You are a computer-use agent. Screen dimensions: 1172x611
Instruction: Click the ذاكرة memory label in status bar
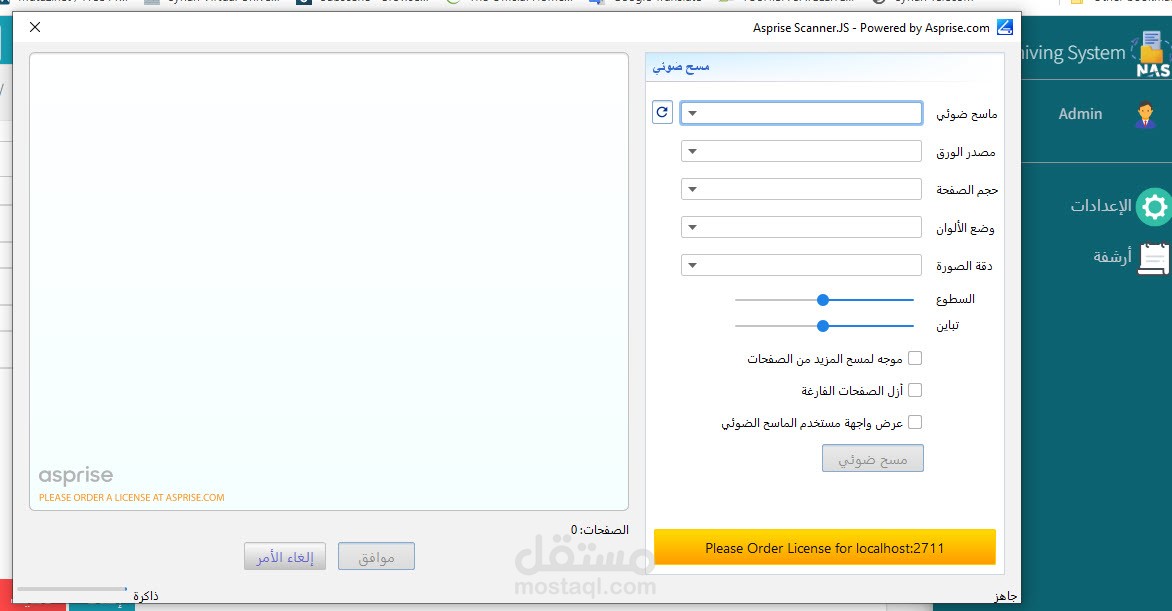pos(146,596)
